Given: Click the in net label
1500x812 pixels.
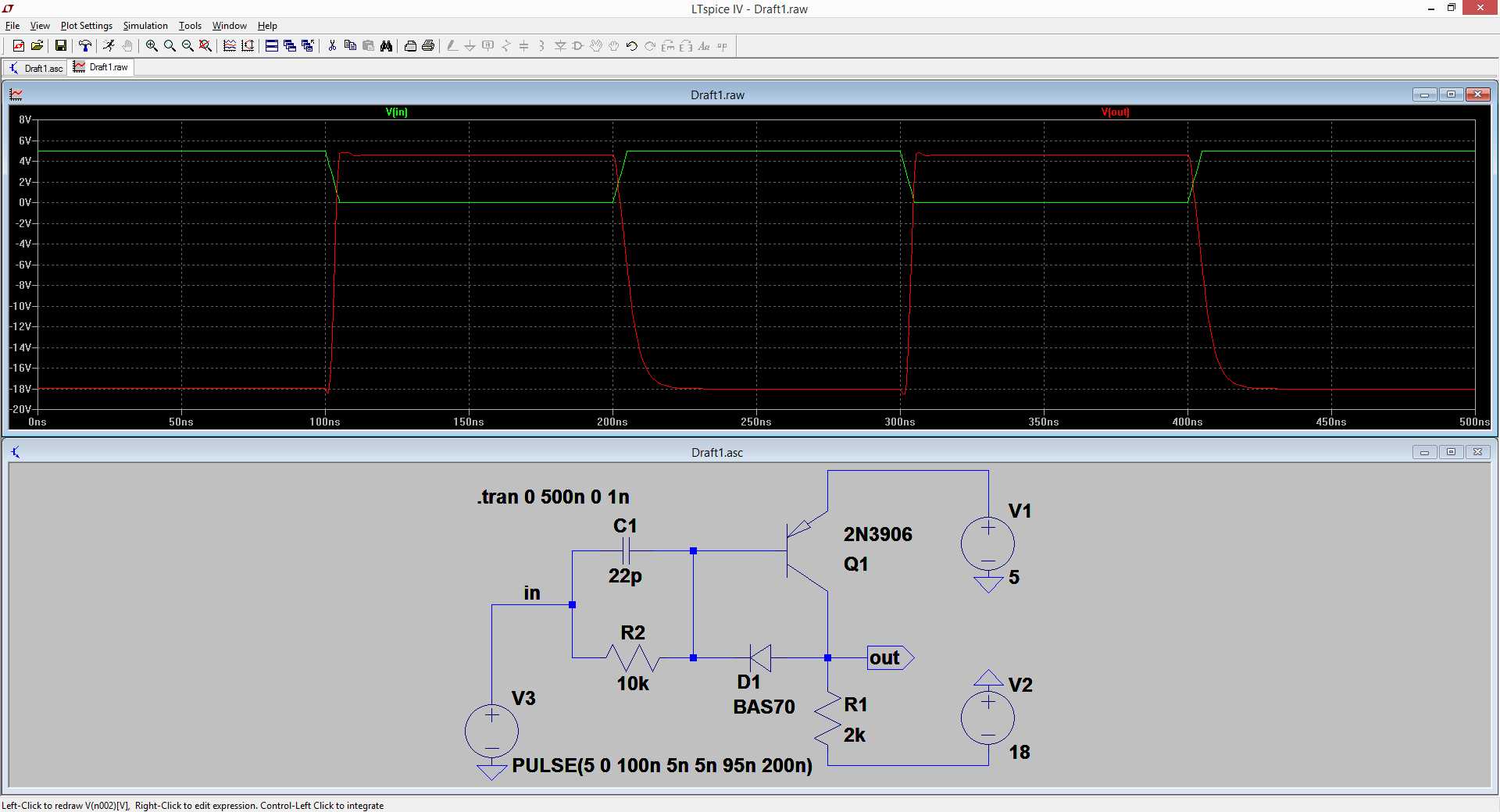Looking at the screenshot, I should [x=532, y=593].
